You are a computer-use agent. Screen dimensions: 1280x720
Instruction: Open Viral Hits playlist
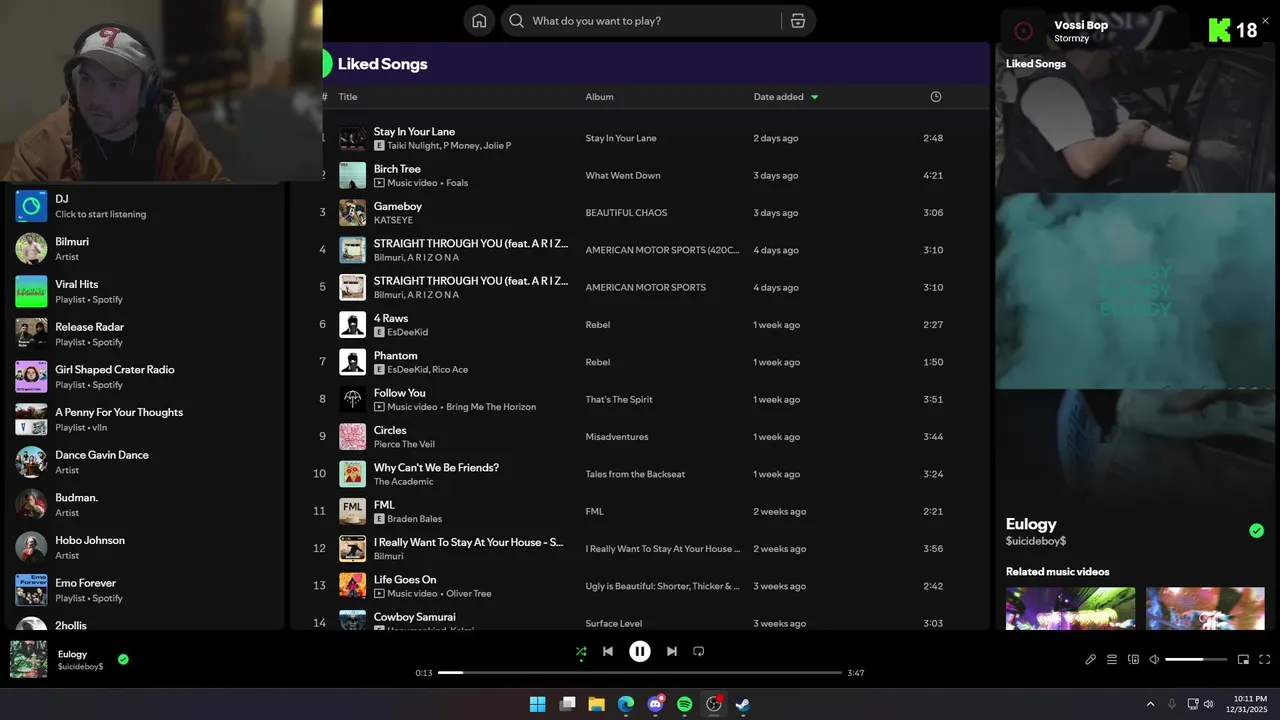[x=145, y=291]
